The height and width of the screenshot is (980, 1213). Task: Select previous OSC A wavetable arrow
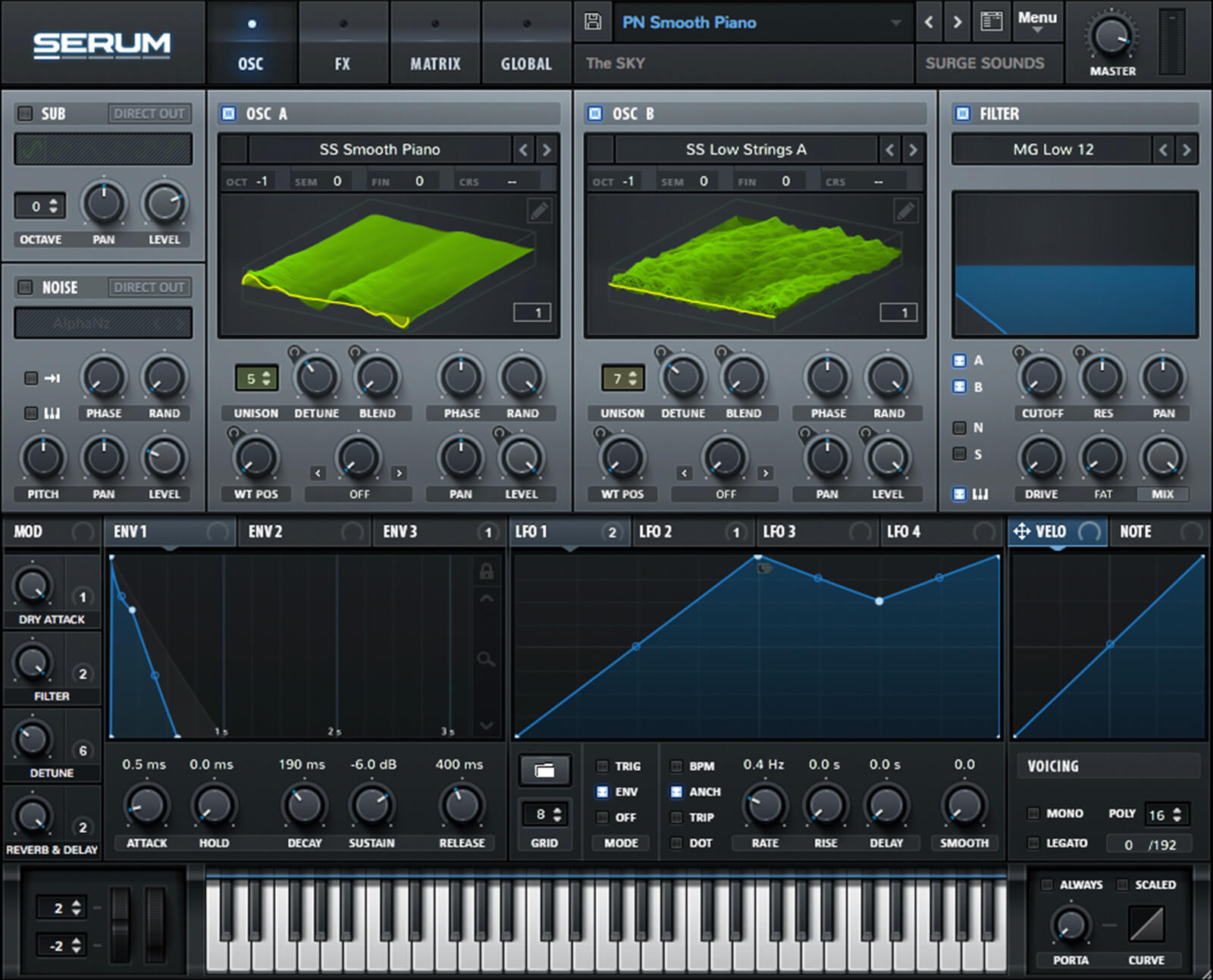click(523, 149)
